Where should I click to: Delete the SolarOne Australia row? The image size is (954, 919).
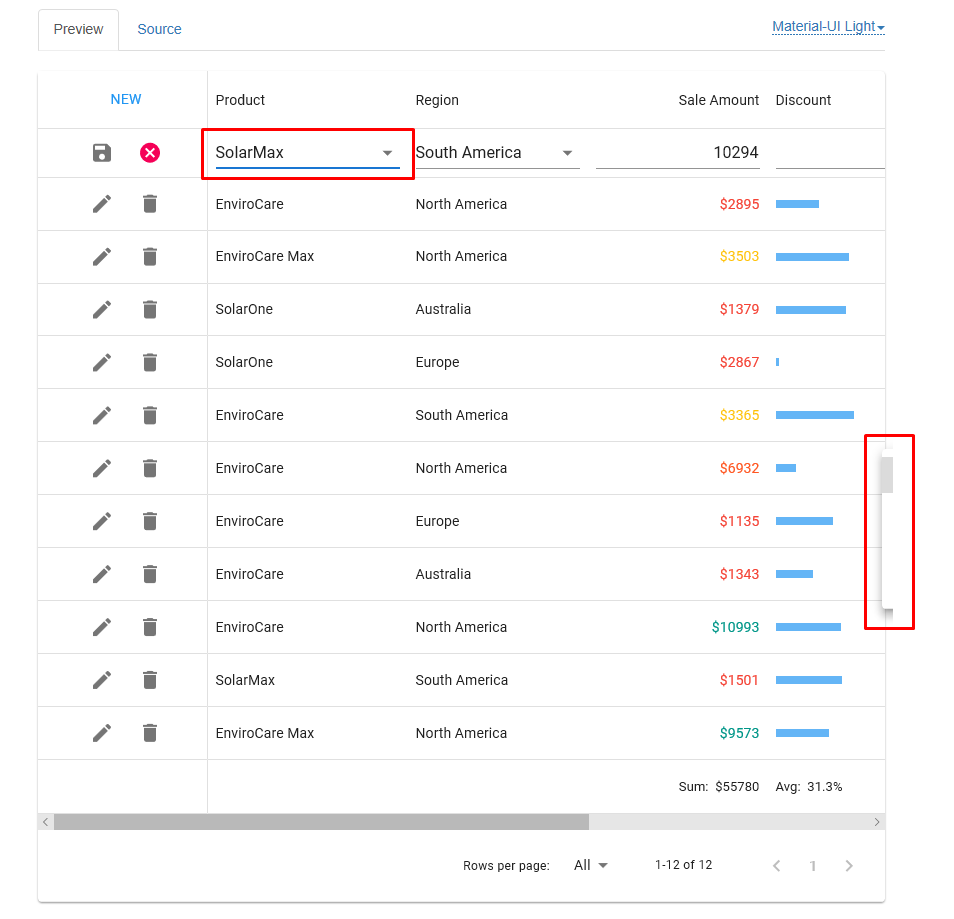click(149, 309)
